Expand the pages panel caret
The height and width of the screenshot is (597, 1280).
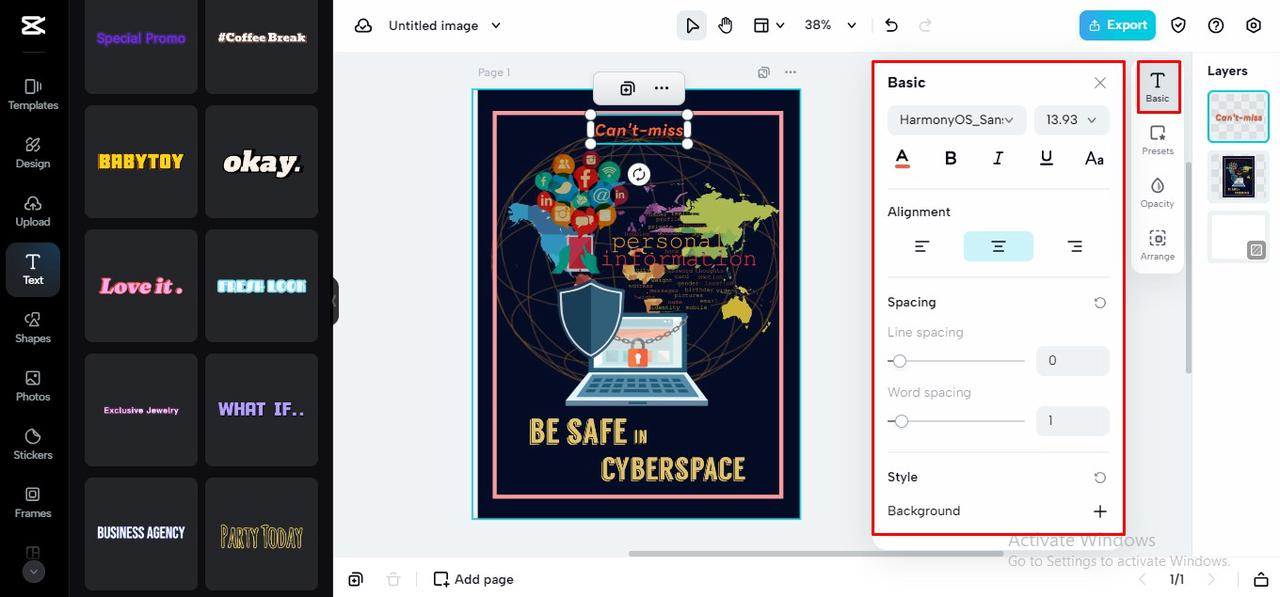click(x=1259, y=579)
